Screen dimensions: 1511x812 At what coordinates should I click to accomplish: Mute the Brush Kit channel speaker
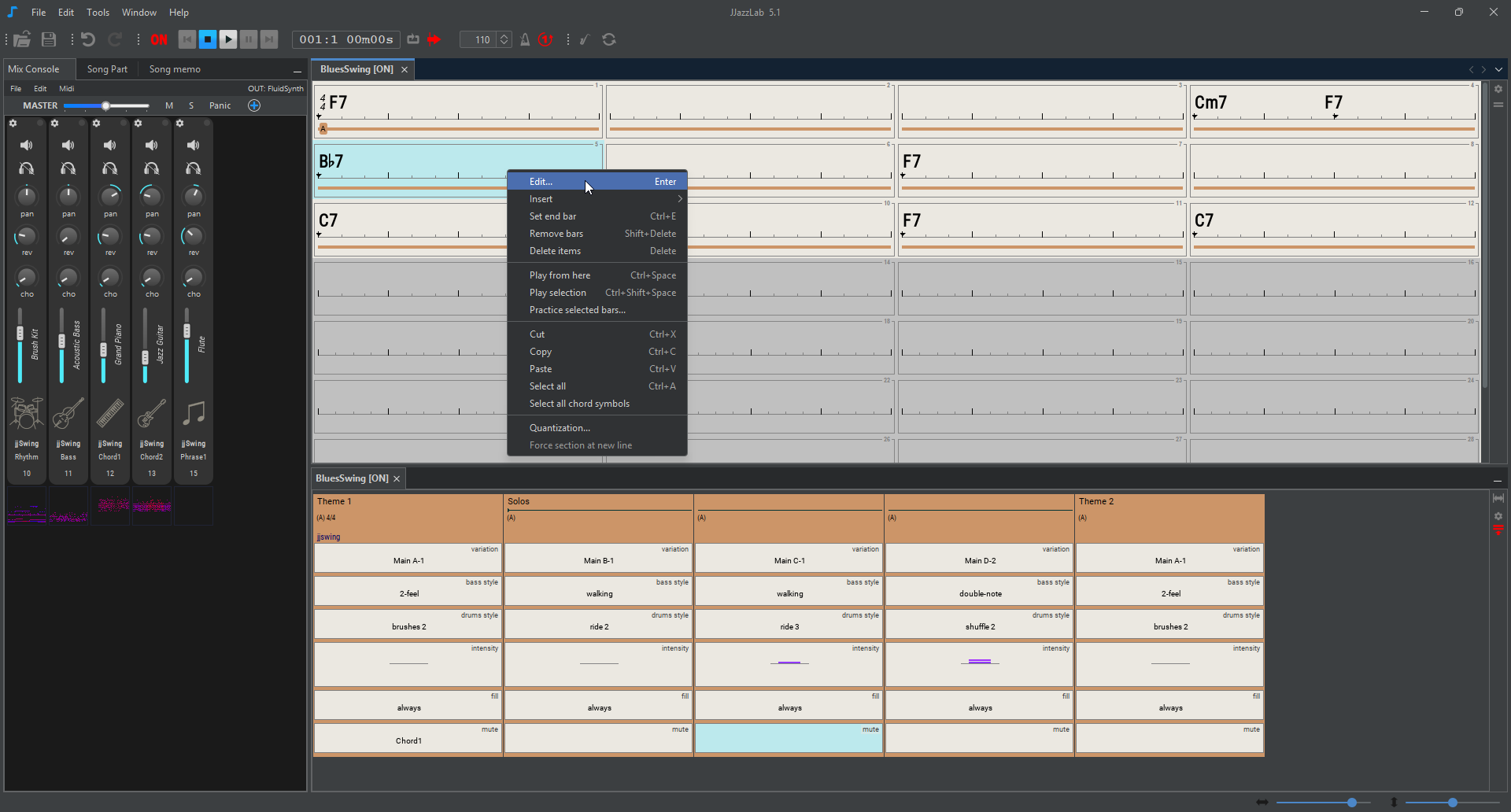click(x=27, y=146)
